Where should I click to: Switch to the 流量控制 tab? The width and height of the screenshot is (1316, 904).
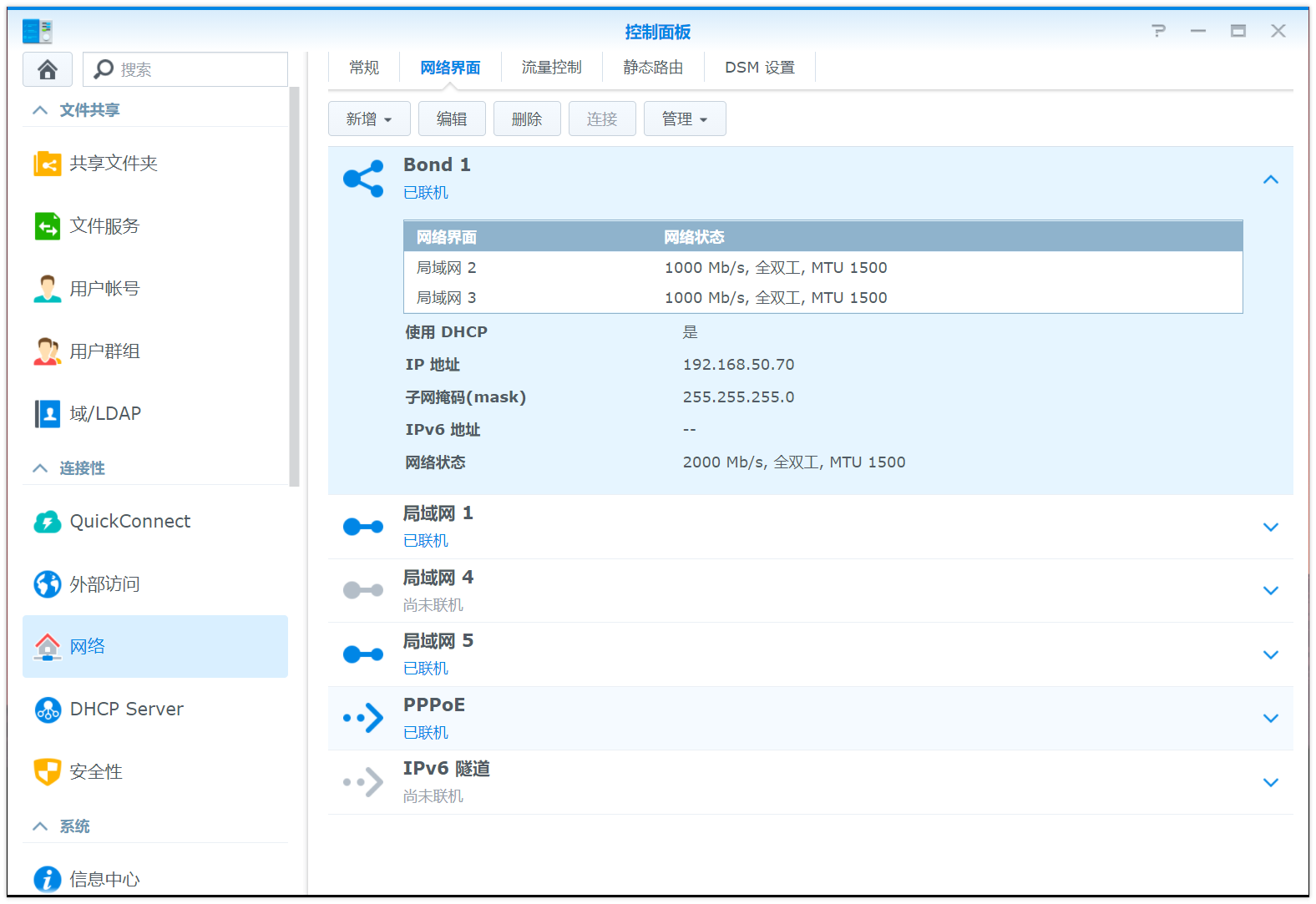click(x=551, y=68)
